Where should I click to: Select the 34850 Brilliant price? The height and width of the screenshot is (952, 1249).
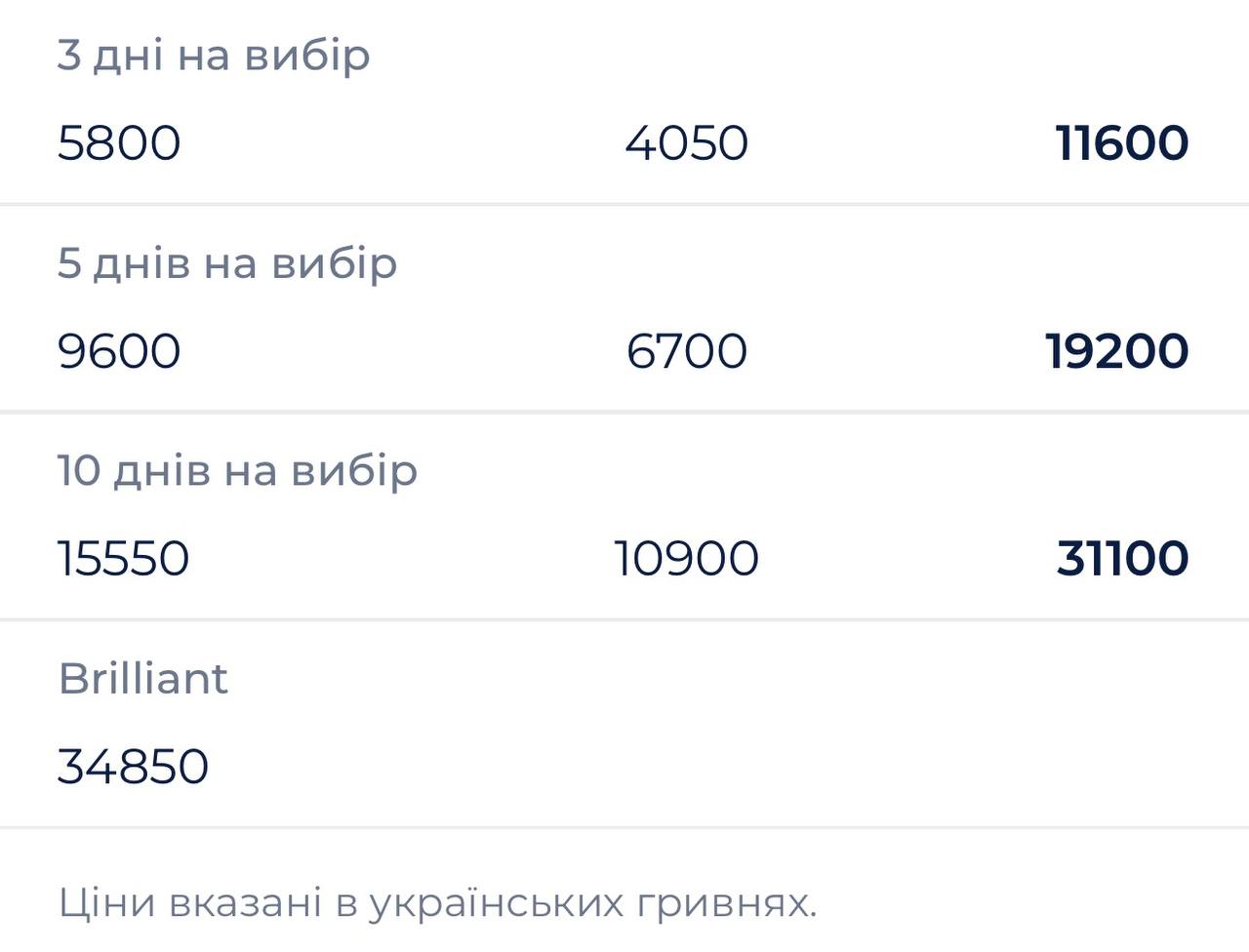133,767
